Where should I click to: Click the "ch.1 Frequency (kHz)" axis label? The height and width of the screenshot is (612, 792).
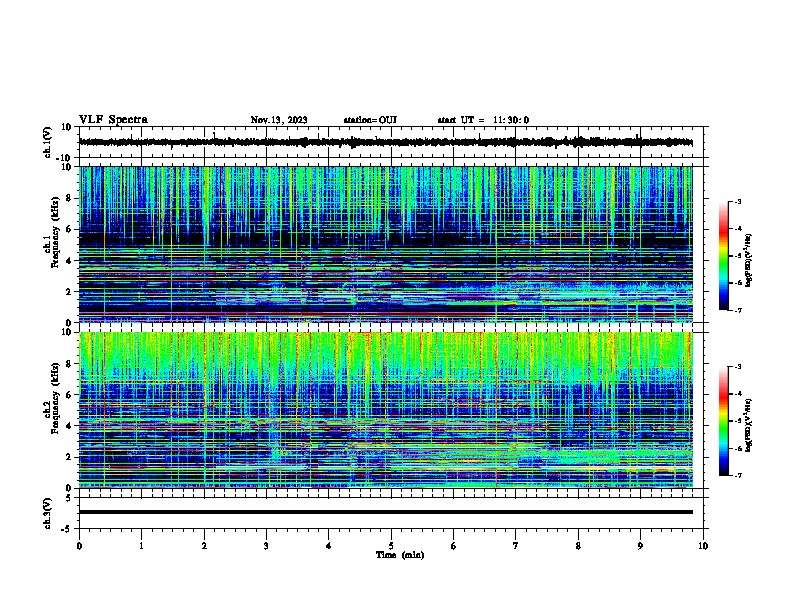click(x=52, y=232)
